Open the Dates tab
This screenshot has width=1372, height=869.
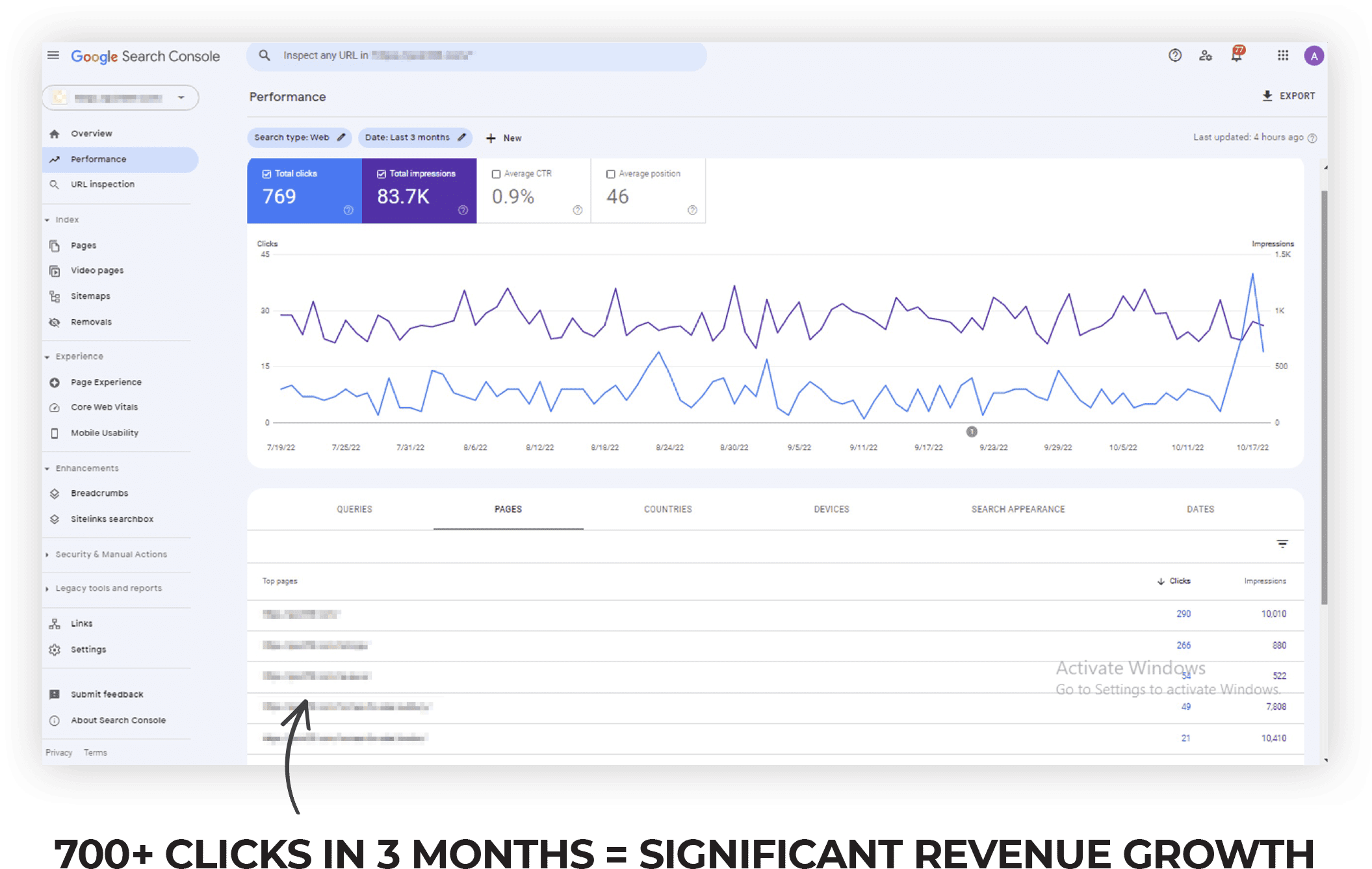1200,509
